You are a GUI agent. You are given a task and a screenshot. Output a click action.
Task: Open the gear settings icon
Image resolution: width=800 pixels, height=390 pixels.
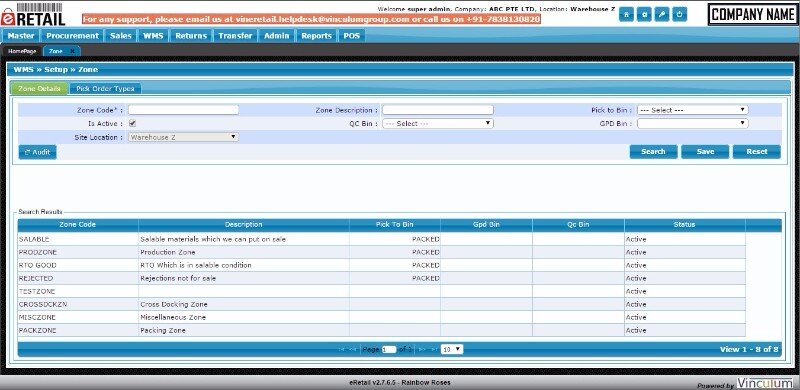pyautogui.click(x=644, y=15)
